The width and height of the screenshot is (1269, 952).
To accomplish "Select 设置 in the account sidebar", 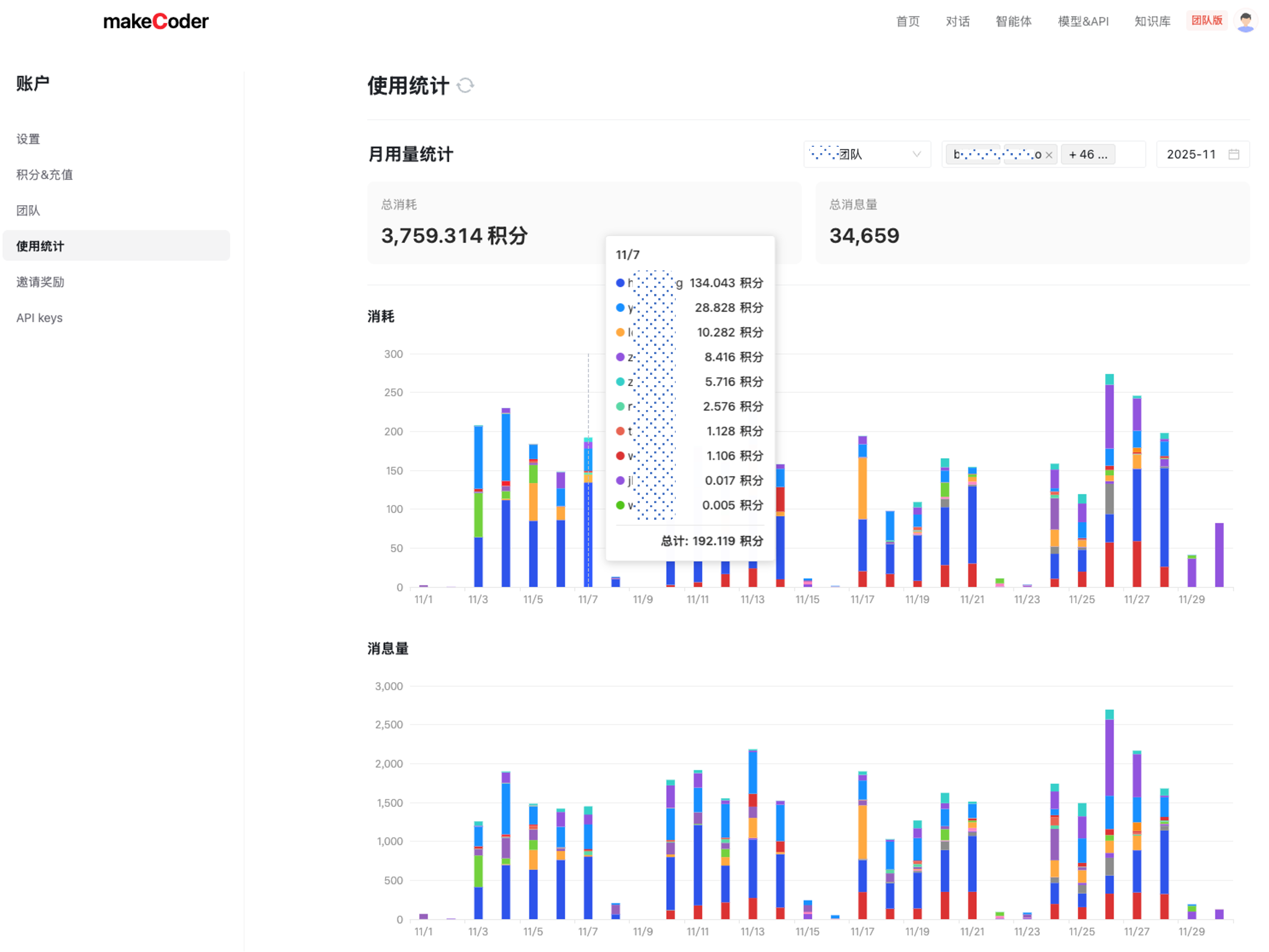I will [x=28, y=139].
